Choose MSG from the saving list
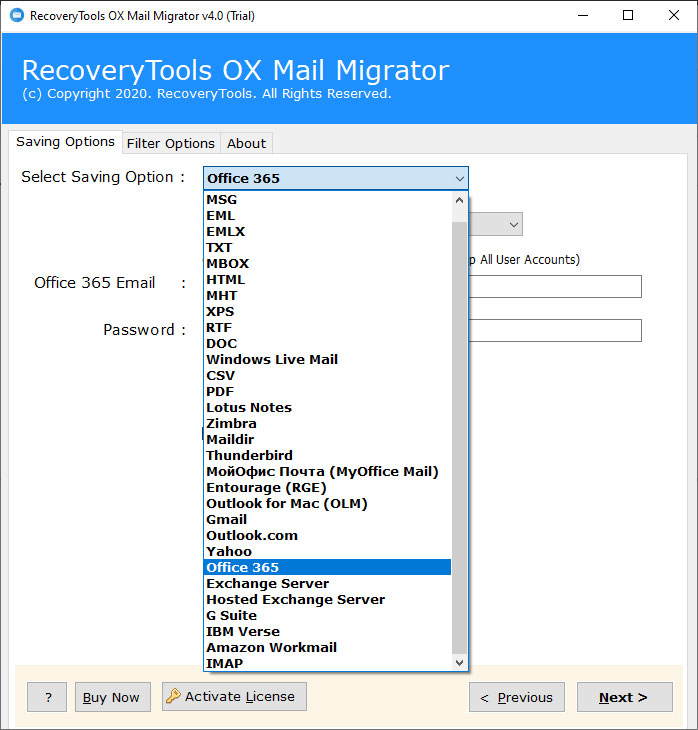Image resolution: width=698 pixels, height=730 pixels. [328, 199]
